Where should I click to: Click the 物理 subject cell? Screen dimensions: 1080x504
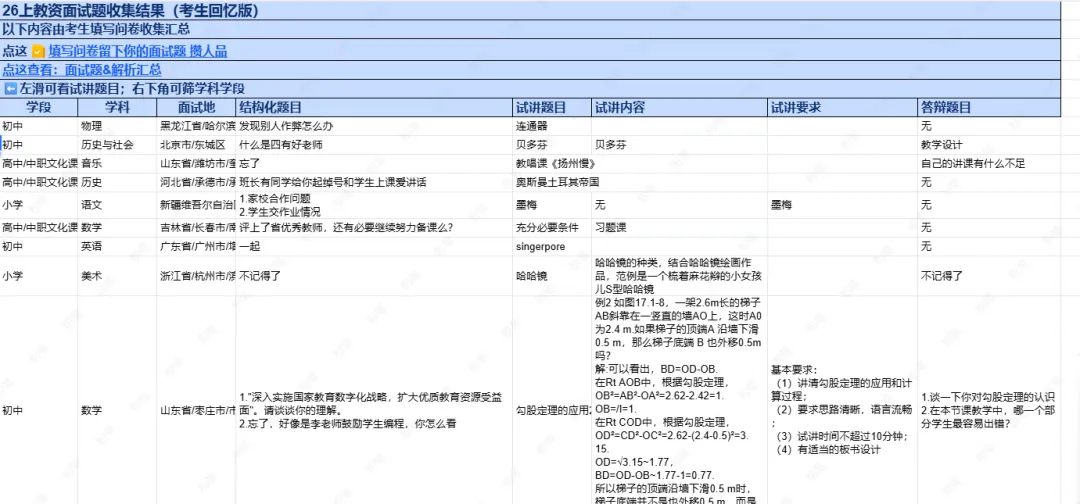[x=118, y=126]
